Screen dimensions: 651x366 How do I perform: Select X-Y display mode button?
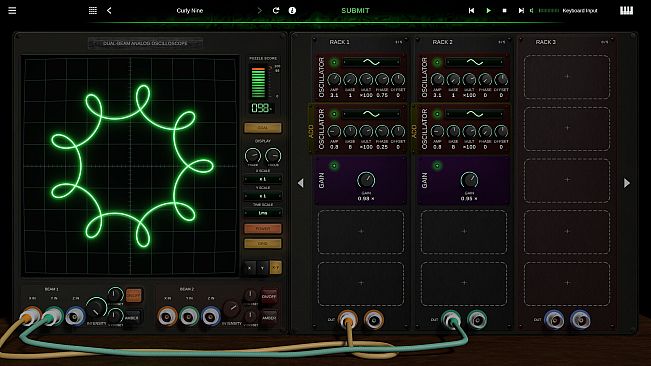[276, 268]
